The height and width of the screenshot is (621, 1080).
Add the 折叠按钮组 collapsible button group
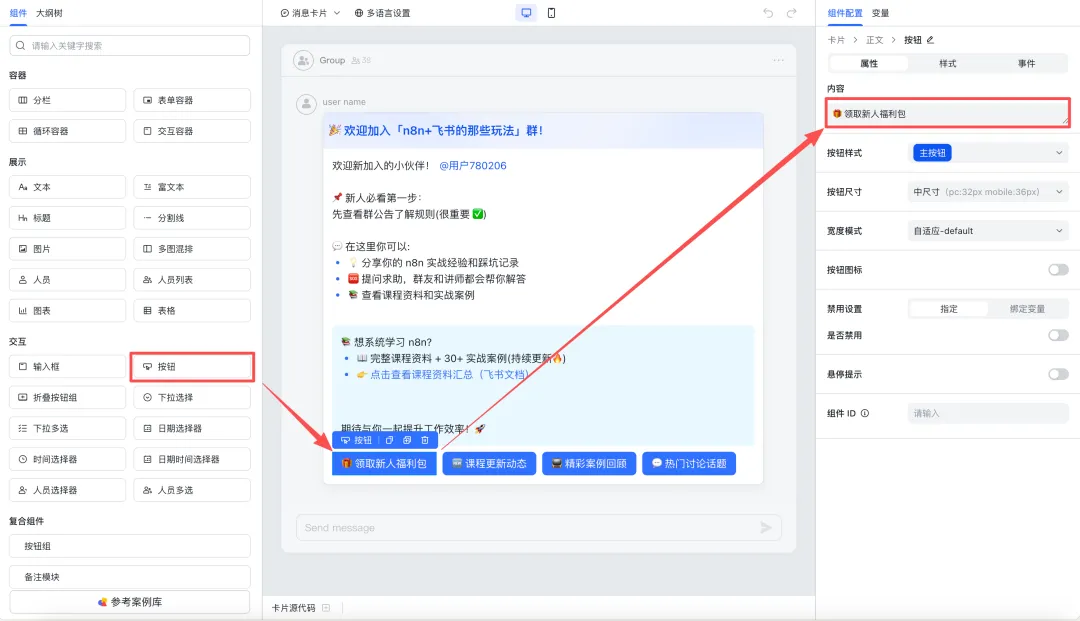tap(68, 397)
